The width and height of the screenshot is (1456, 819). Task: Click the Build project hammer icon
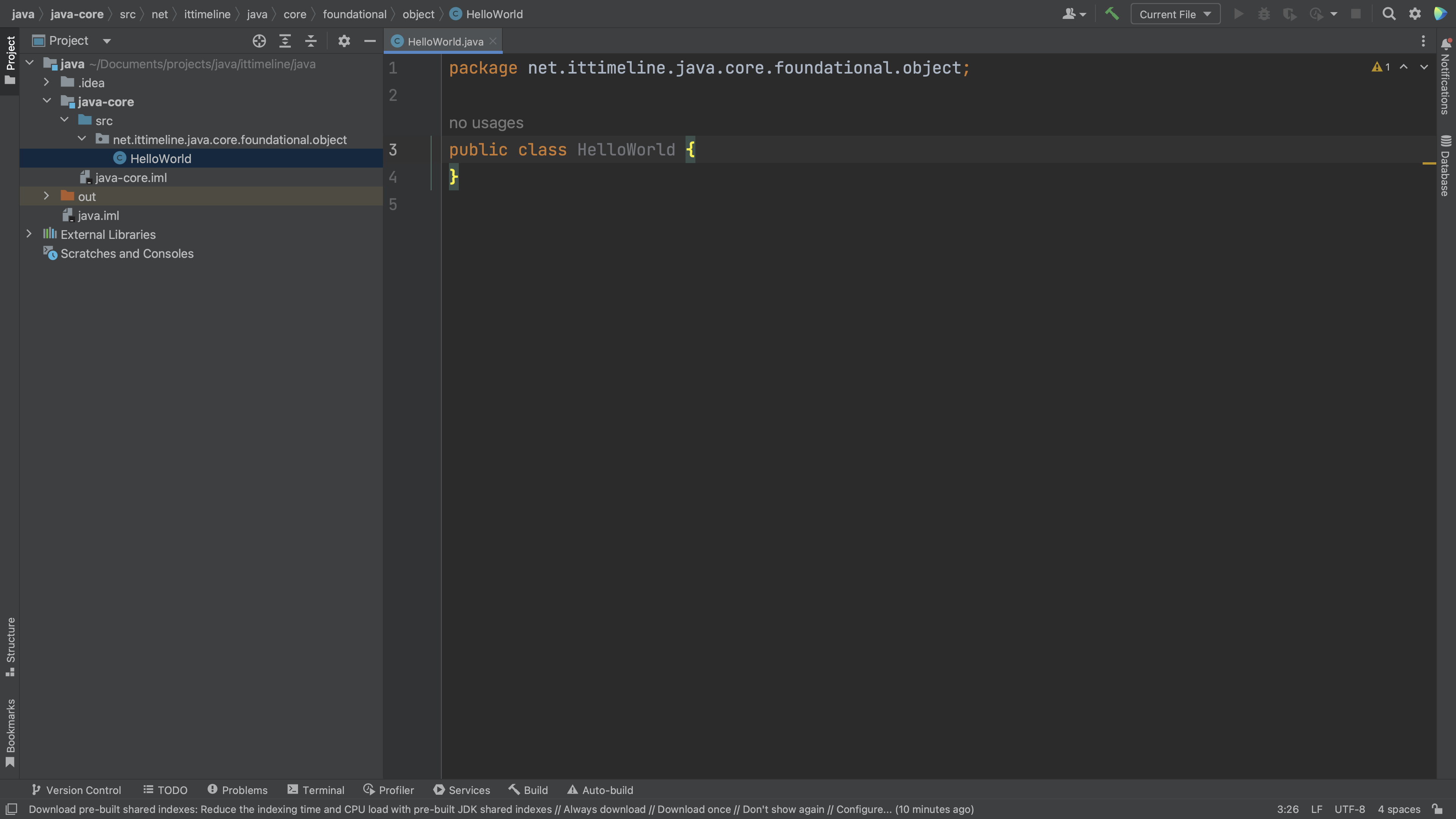(x=1111, y=14)
